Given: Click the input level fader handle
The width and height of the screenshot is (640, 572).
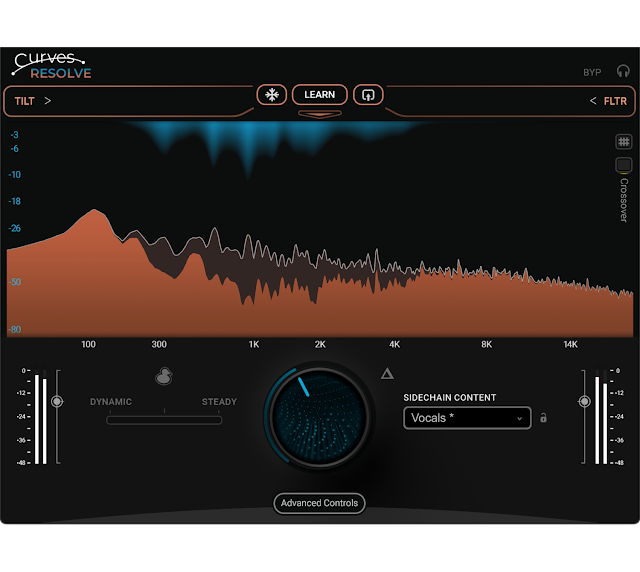Looking at the screenshot, I should coord(57,401).
